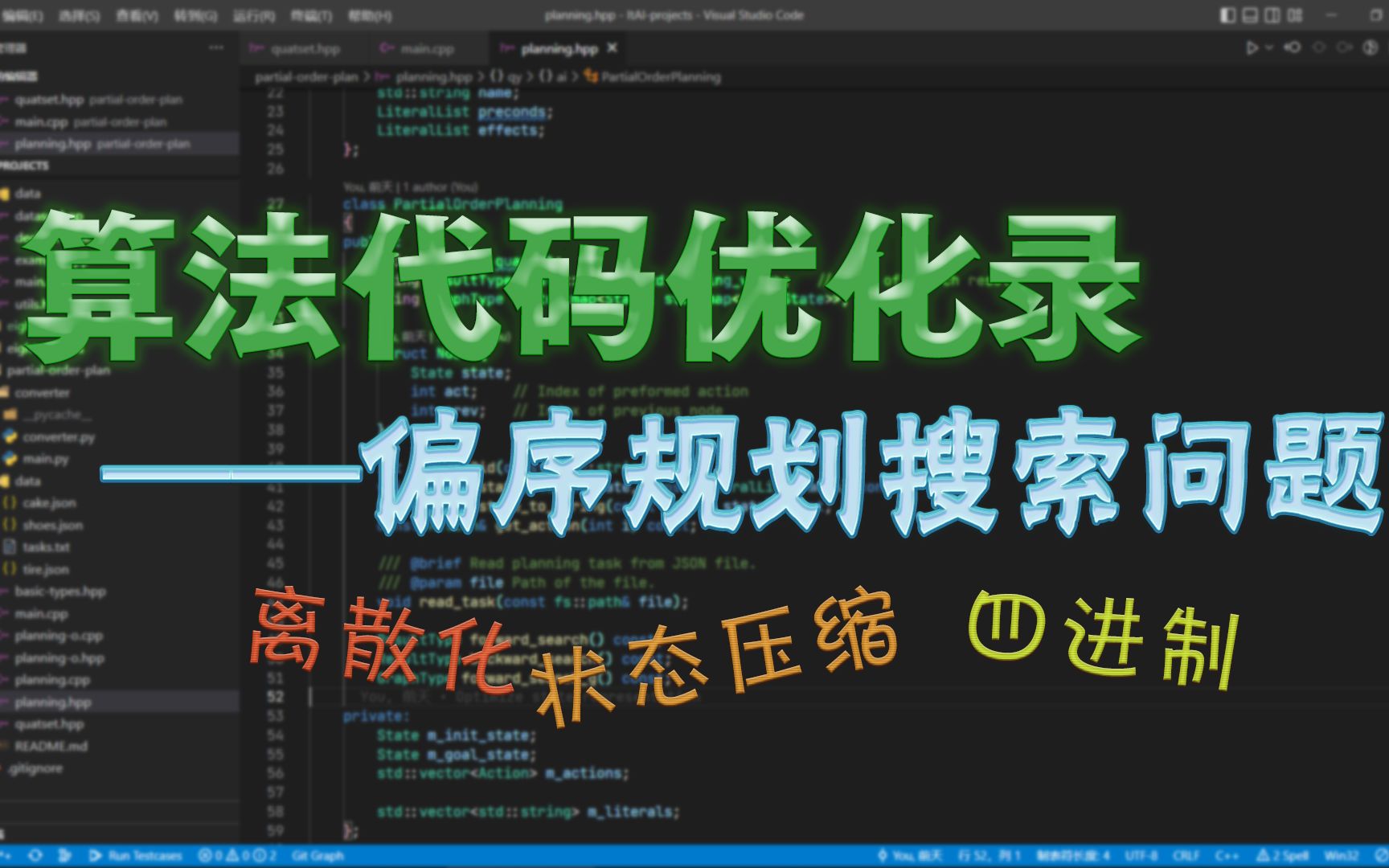
Task: Open basic-types.hpp file
Action: 121,592
